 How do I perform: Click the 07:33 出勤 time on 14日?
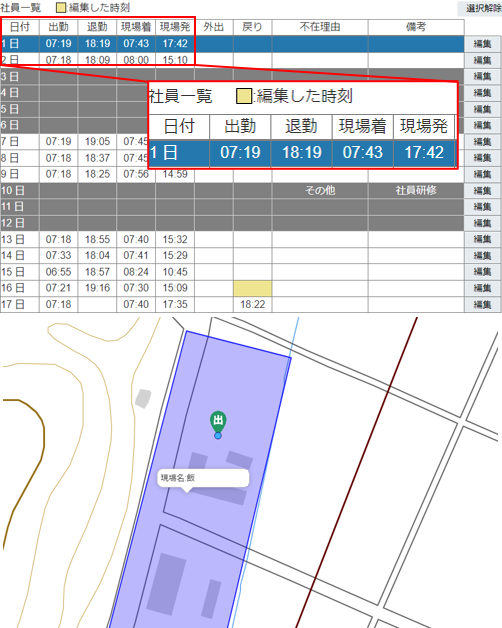[58, 256]
